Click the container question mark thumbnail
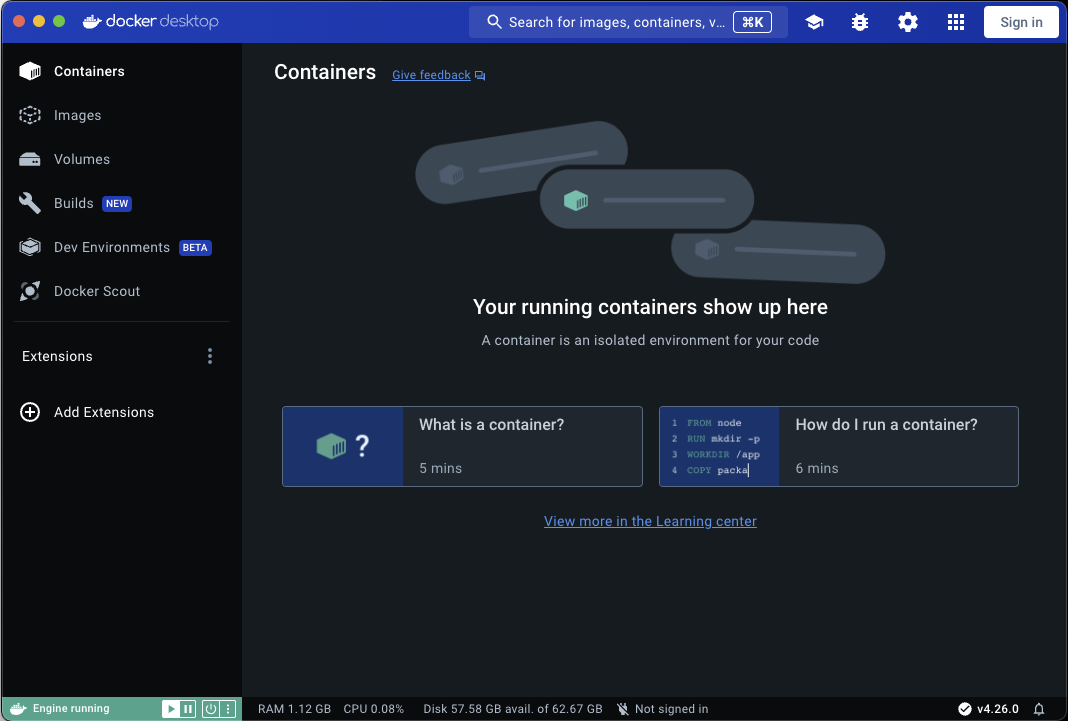 coord(343,447)
